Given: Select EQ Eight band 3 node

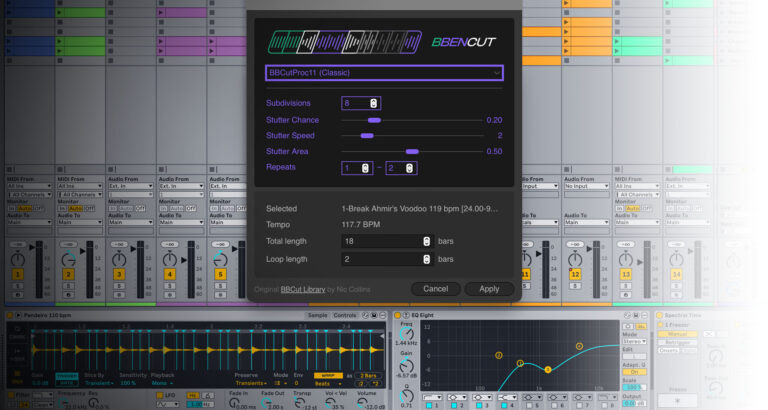Looking at the screenshot, I should click(548, 369).
